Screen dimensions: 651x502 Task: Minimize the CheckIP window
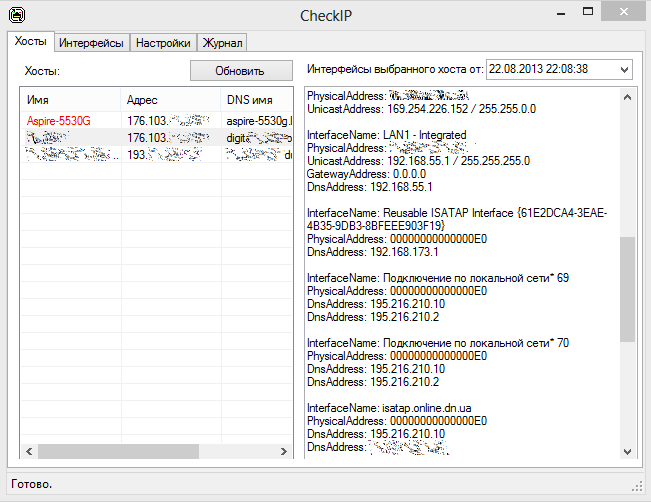(x=561, y=12)
